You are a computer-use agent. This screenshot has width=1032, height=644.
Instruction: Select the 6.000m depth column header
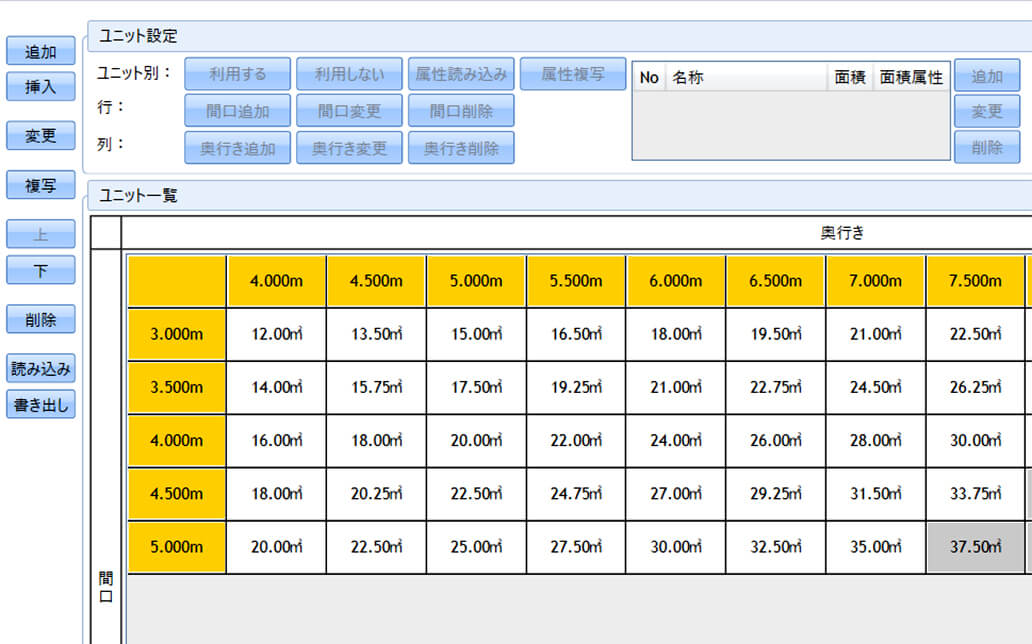click(x=675, y=281)
